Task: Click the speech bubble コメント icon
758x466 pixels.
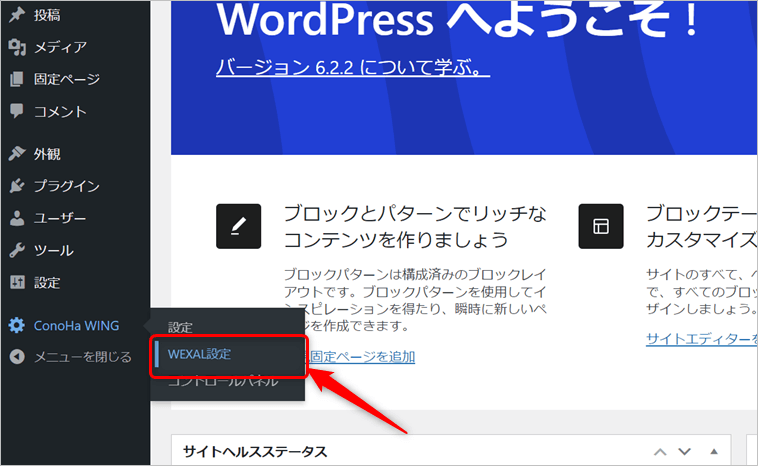Action: coord(16,111)
